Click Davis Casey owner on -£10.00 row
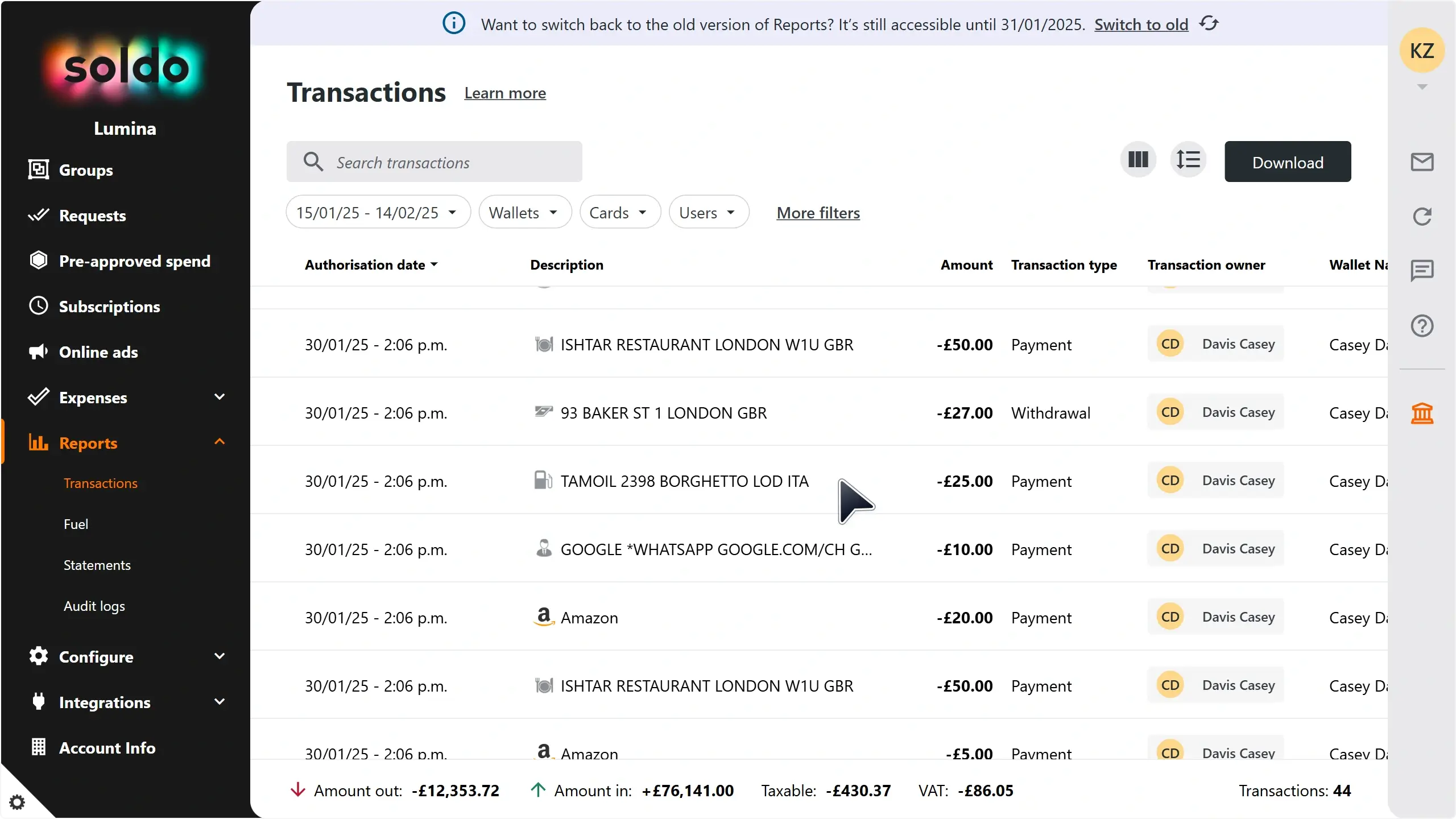 (x=1215, y=548)
